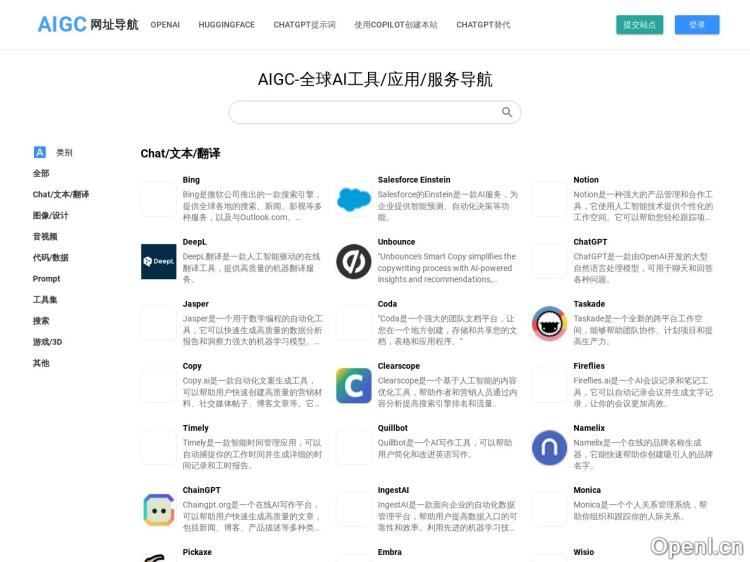The image size is (750, 562).
Task: Click the blue category icon in sidebar
Action: click(40, 152)
